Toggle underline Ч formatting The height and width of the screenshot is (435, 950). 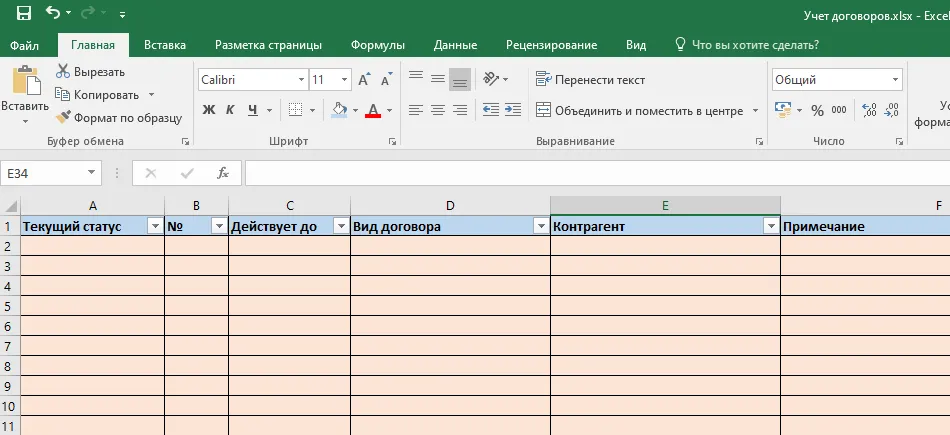click(x=253, y=110)
